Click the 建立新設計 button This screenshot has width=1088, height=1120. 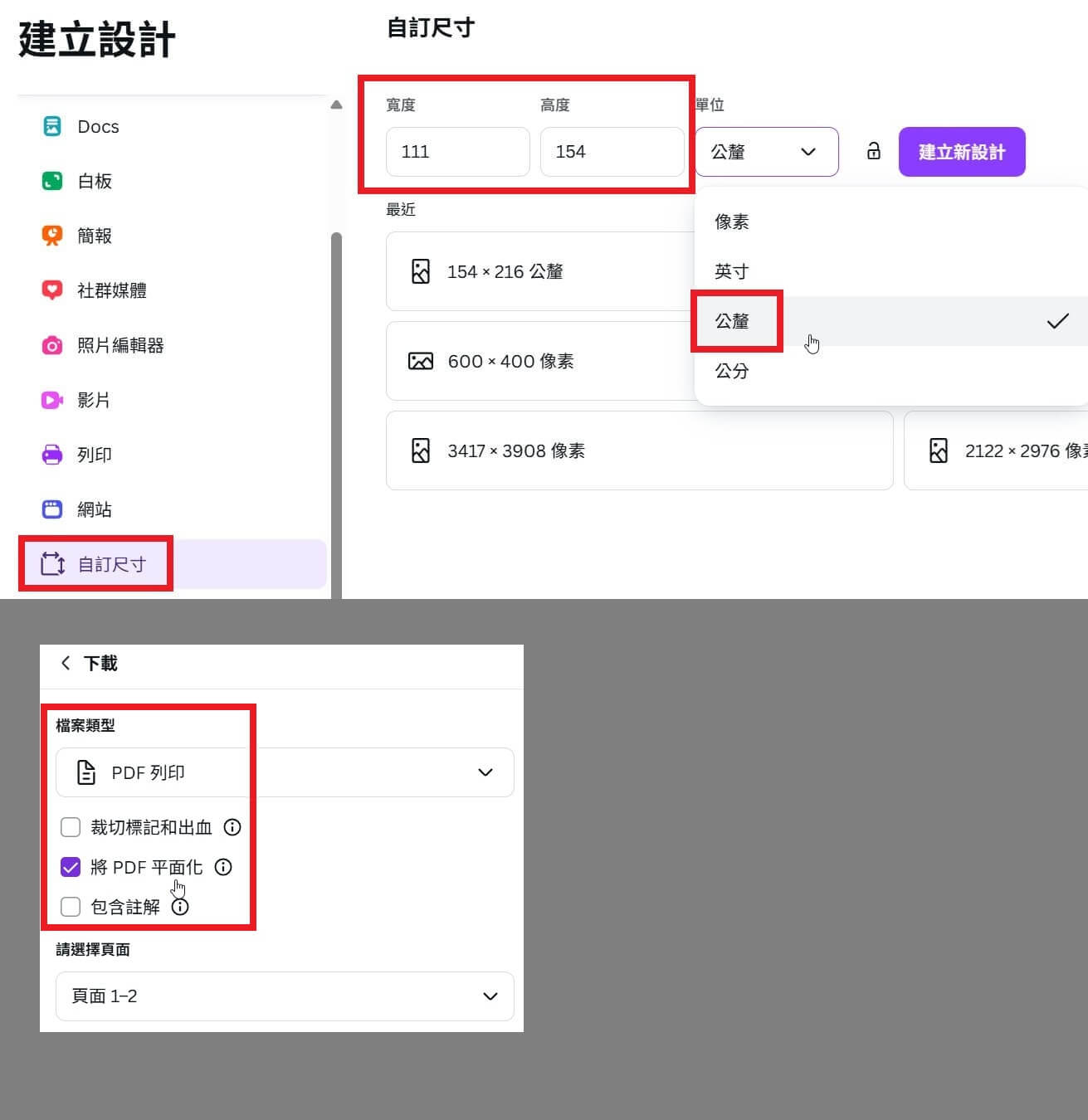(961, 152)
